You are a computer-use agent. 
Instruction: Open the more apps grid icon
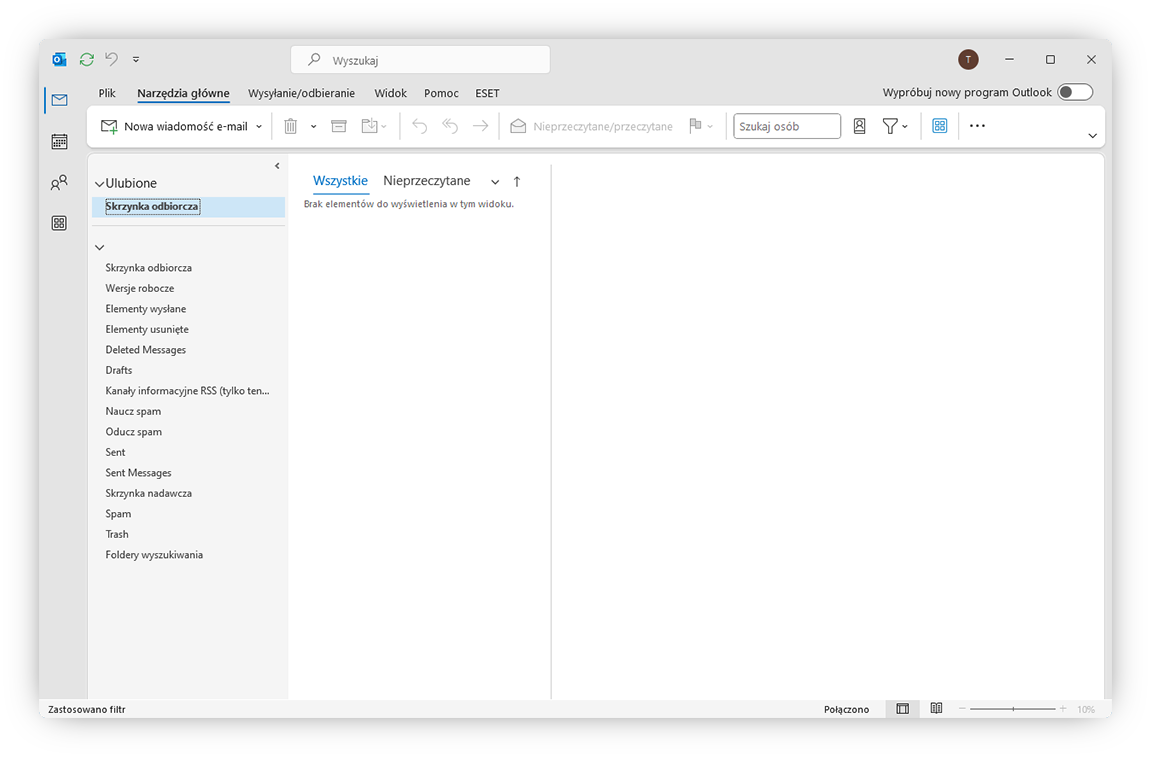coord(938,125)
